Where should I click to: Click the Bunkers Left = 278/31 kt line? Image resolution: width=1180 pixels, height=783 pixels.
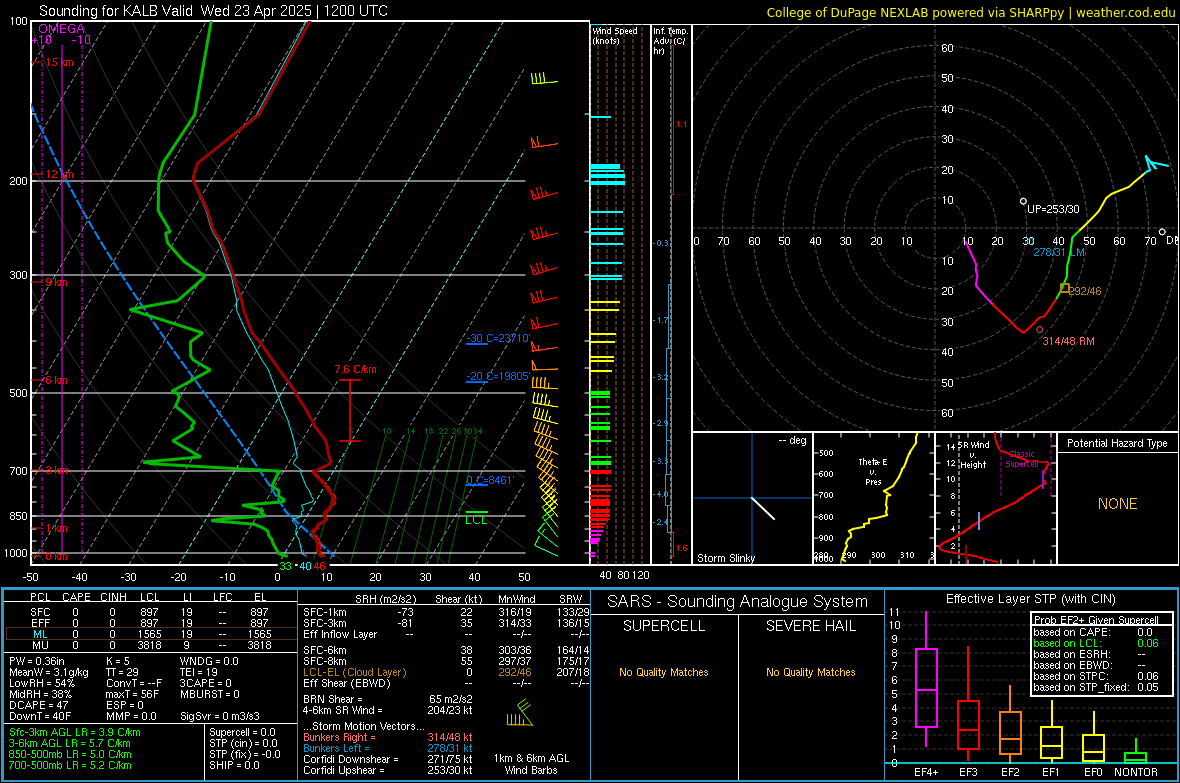coord(388,748)
